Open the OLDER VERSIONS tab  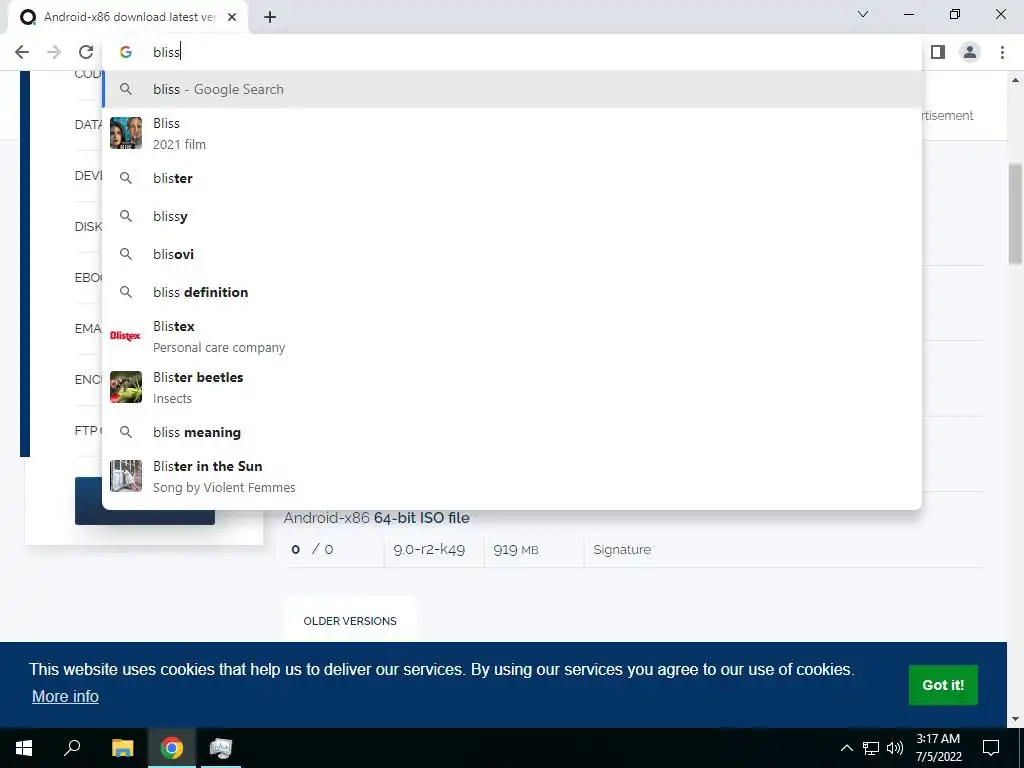coord(350,620)
